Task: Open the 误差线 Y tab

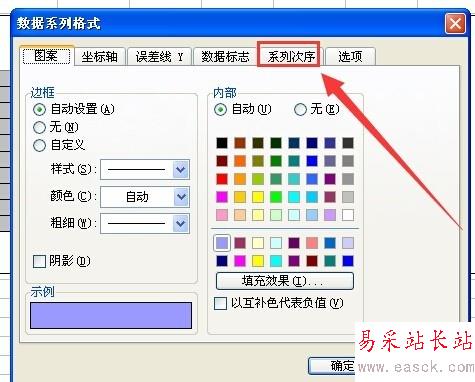Action: tap(159, 56)
